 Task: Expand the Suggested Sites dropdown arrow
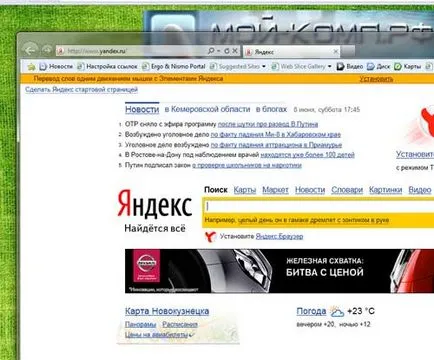[x=264, y=67]
